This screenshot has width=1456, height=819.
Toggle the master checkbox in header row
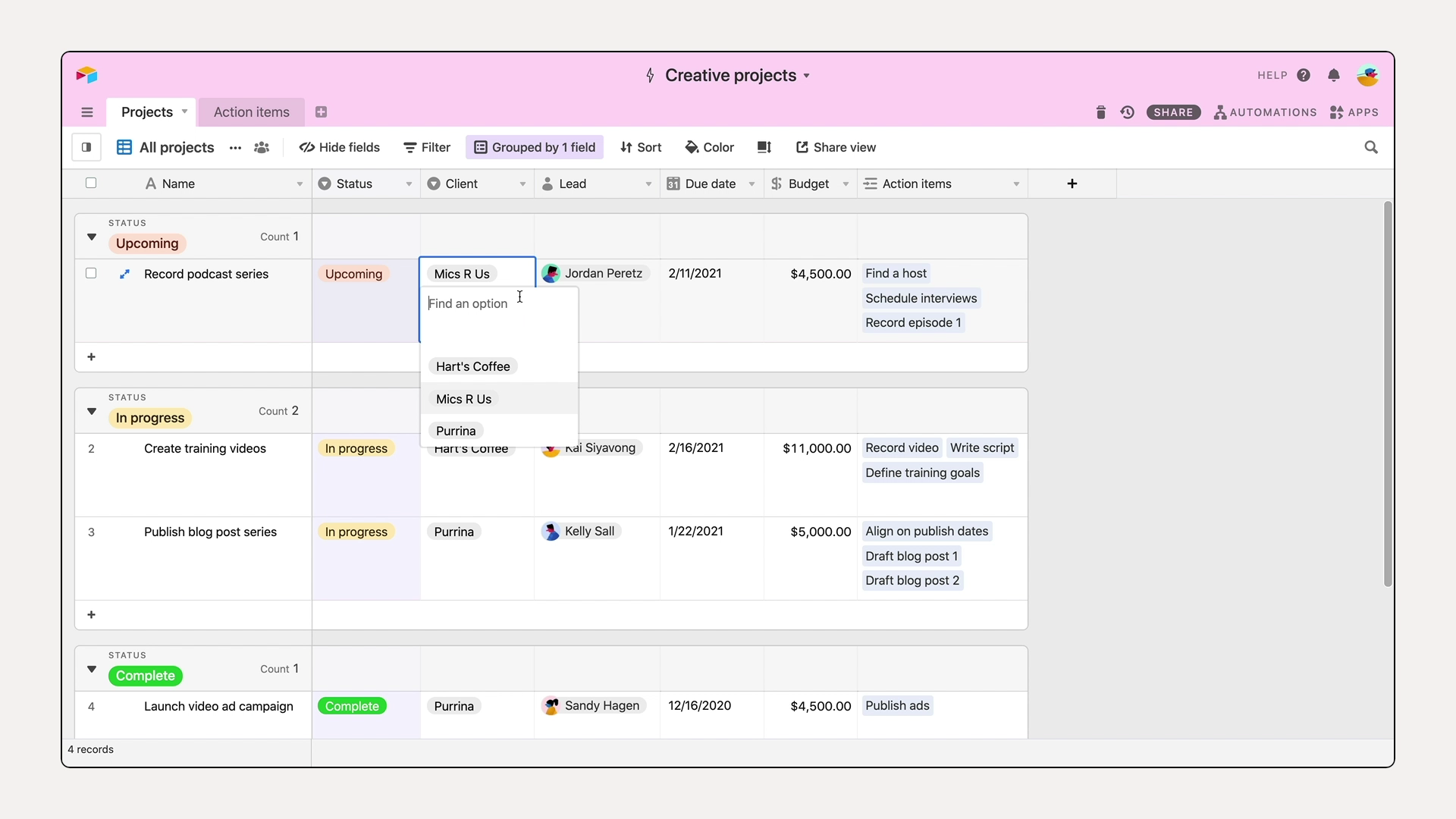coord(90,184)
